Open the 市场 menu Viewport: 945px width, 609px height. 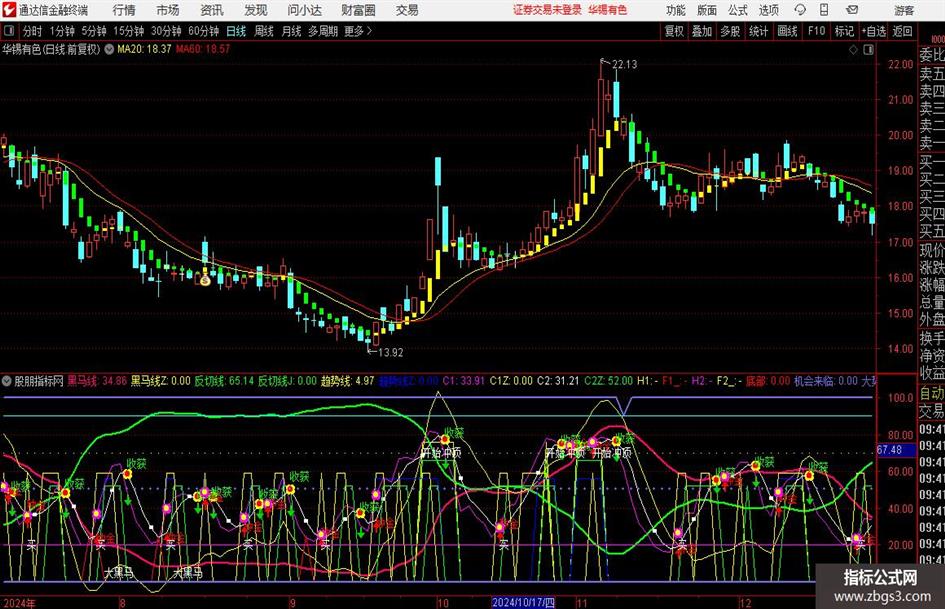(x=168, y=10)
